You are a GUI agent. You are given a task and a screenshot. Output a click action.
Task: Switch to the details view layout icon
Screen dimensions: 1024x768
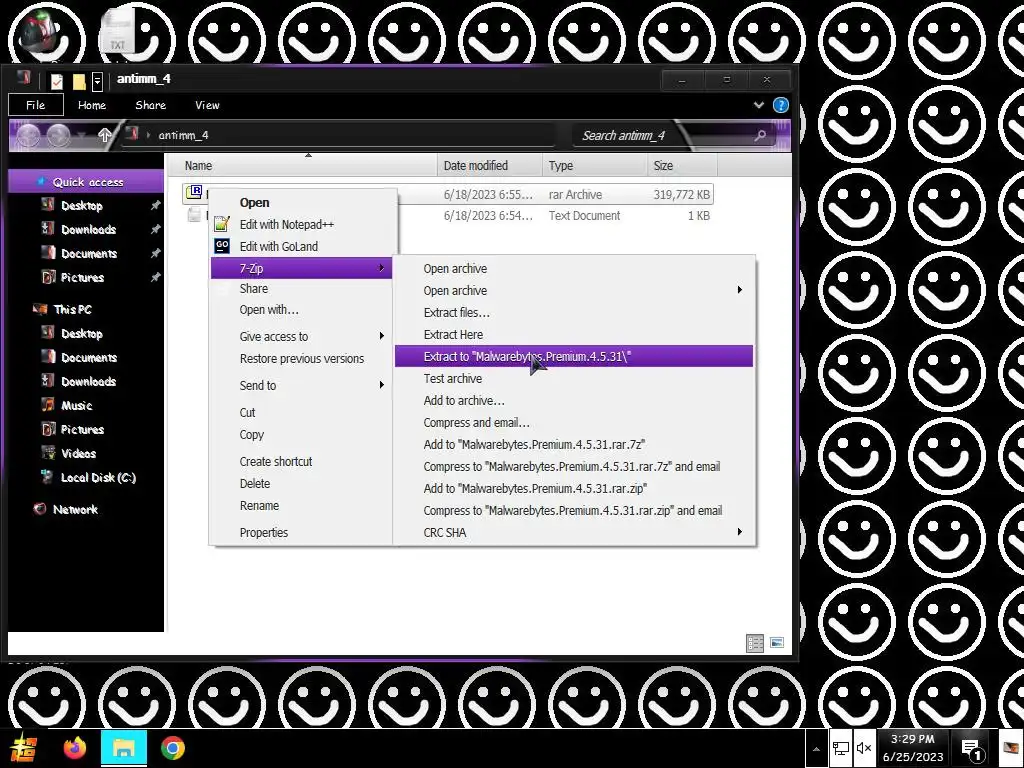pos(755,643)
